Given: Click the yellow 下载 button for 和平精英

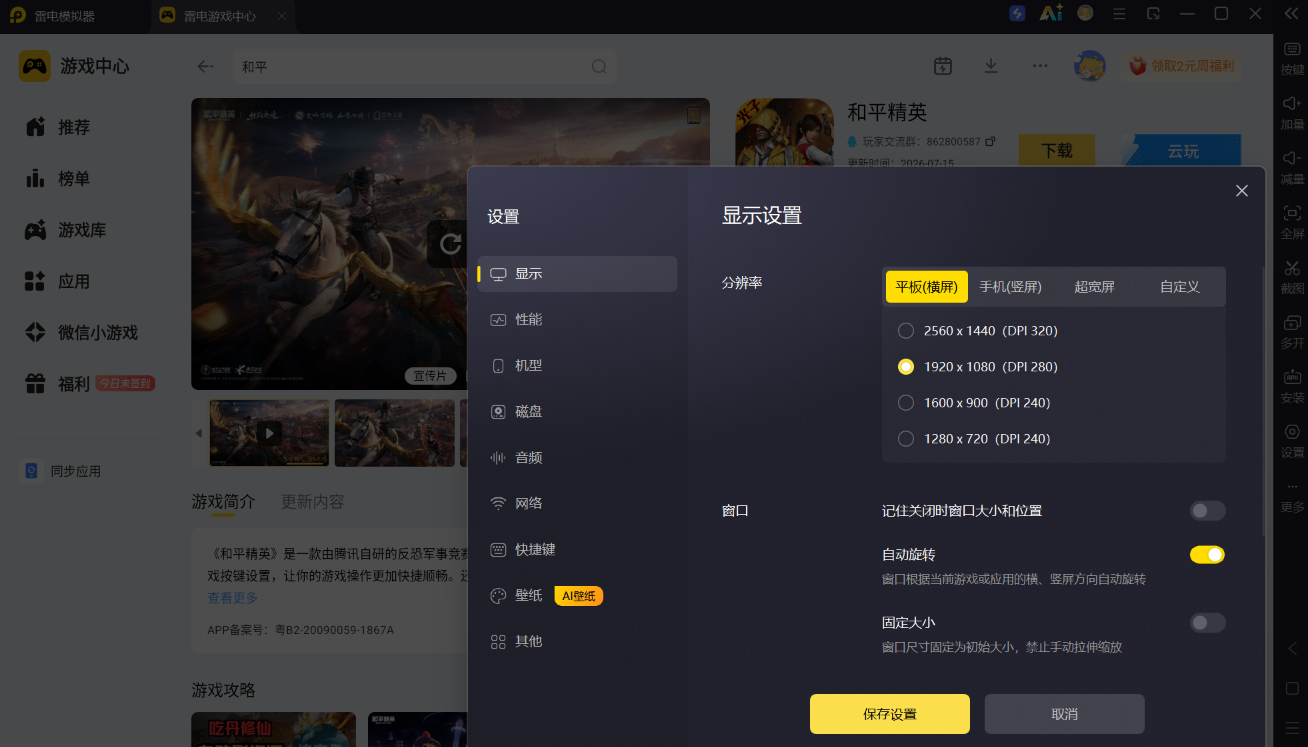Looking at the screenshot, I should tap(1057, 151).
